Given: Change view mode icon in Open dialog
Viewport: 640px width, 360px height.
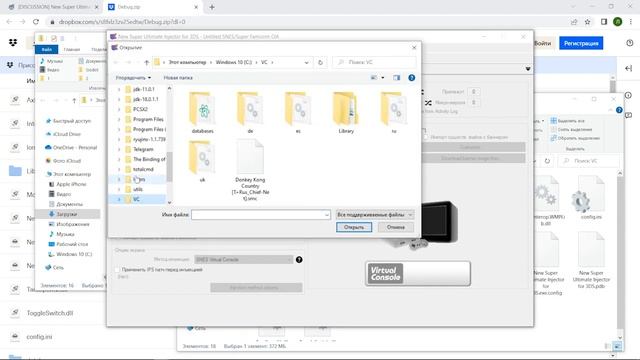Looking at the screenshot, I should (373, 78).
